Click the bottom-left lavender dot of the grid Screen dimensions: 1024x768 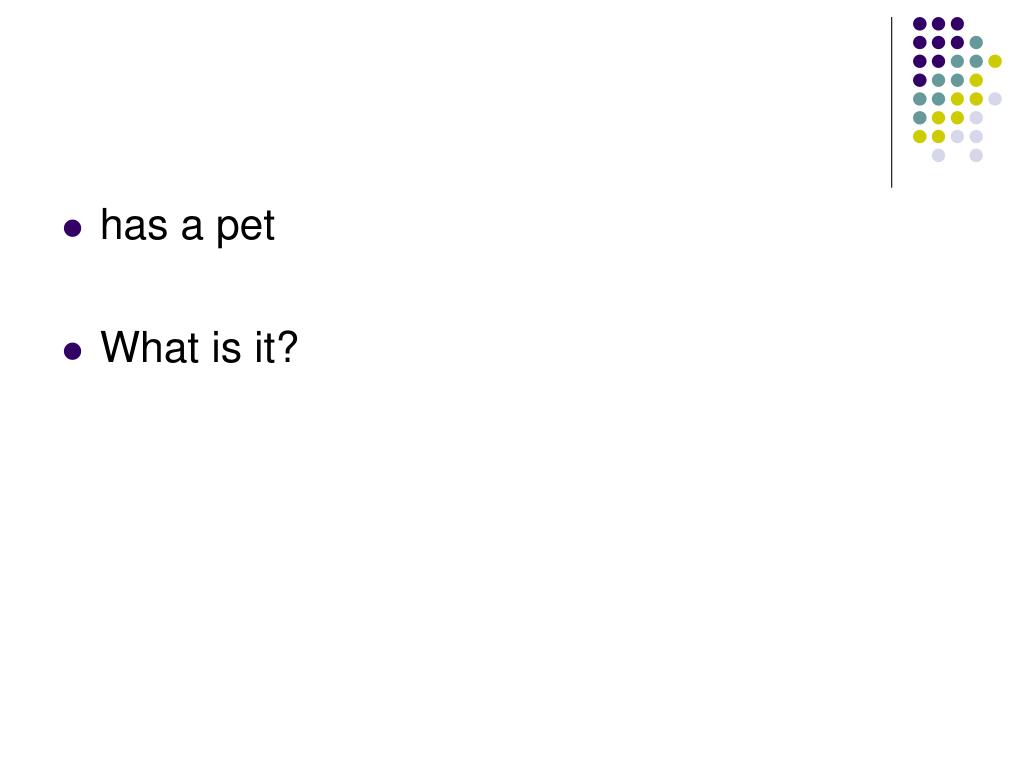click(x=938, y=155)
